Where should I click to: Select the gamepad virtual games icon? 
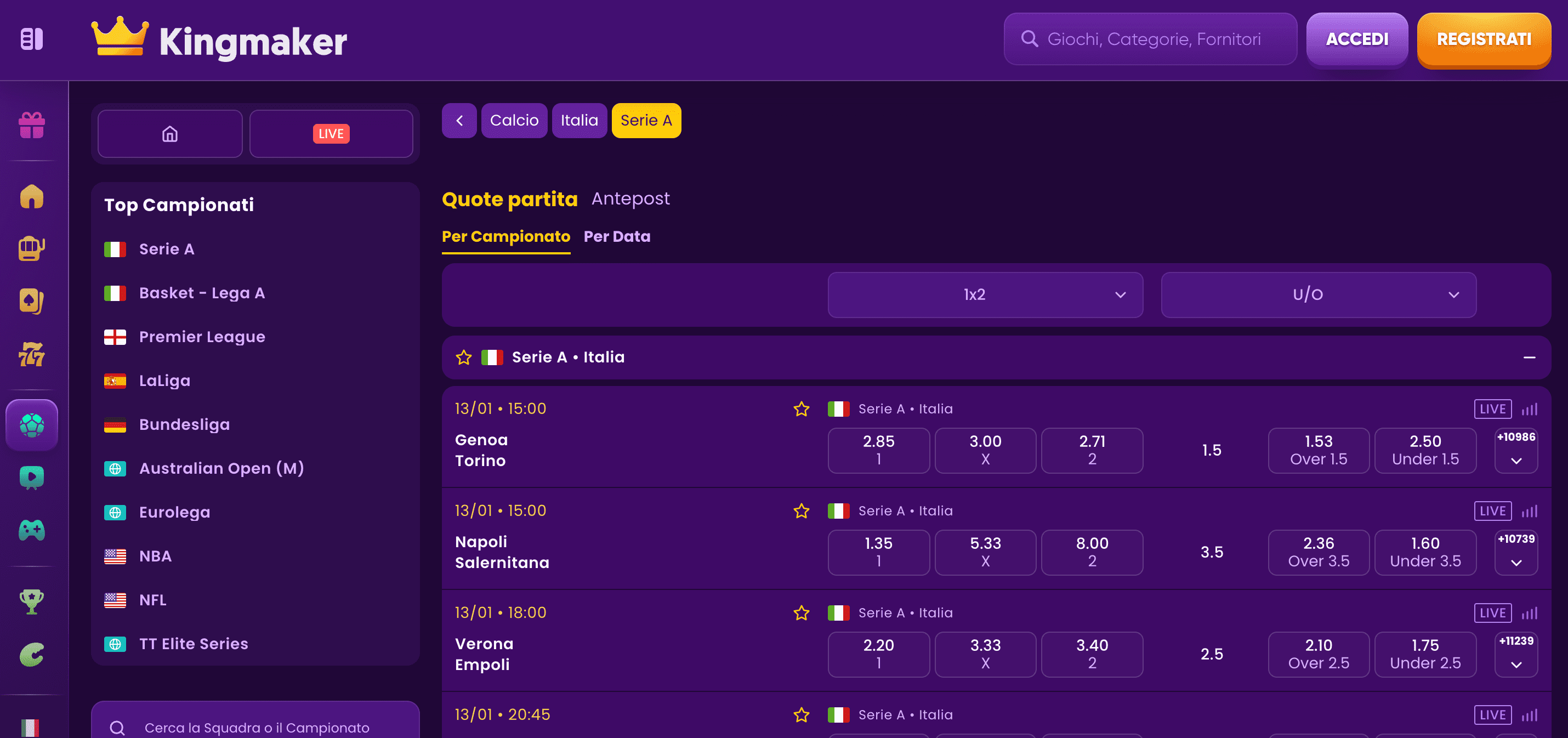(x=31, y=530)
